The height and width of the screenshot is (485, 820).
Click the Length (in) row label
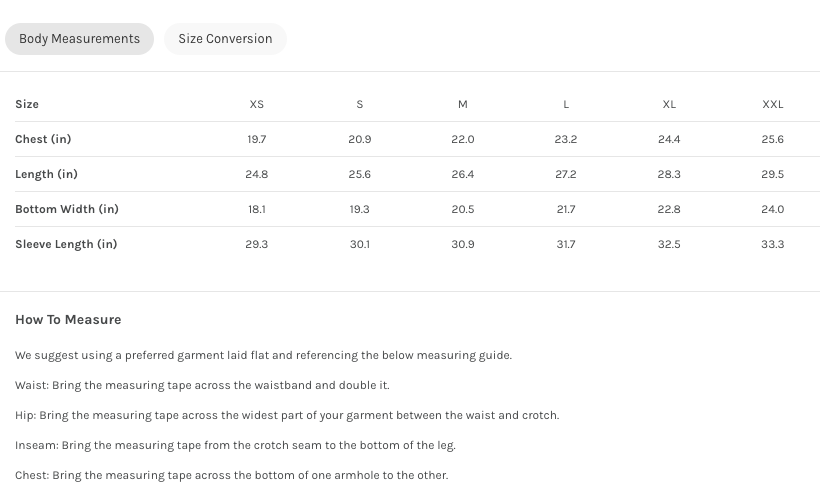[x=46, y=174]
